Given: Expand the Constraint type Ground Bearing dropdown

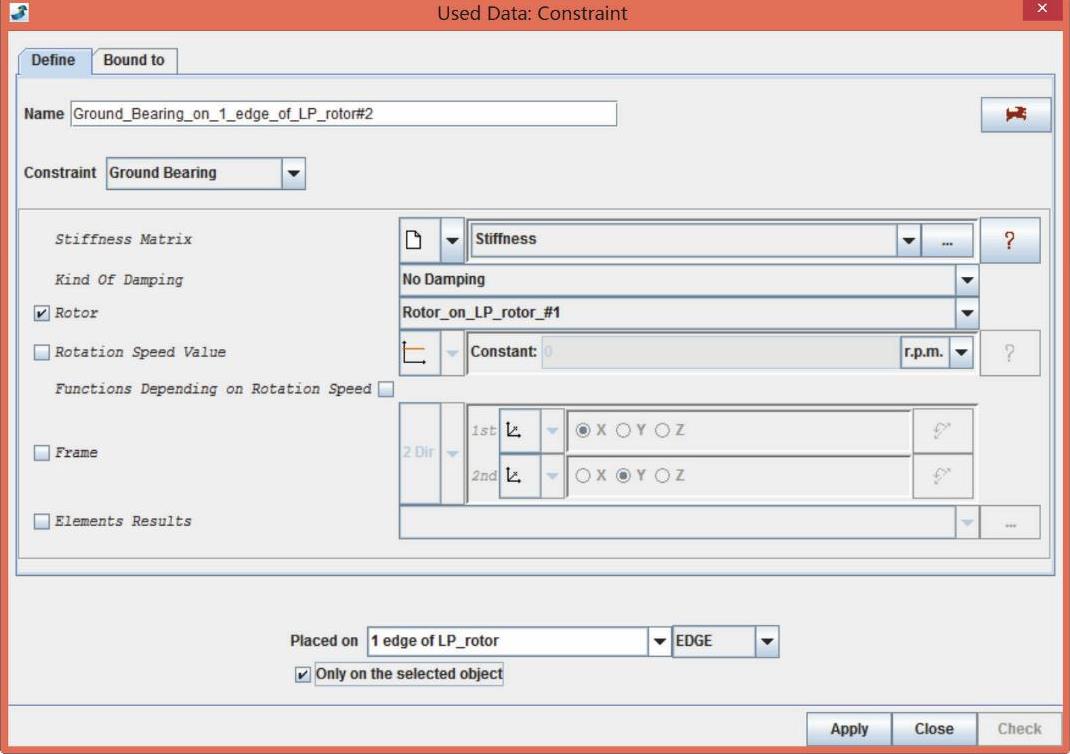Looking at the screenshot, I should click(293, 173).
